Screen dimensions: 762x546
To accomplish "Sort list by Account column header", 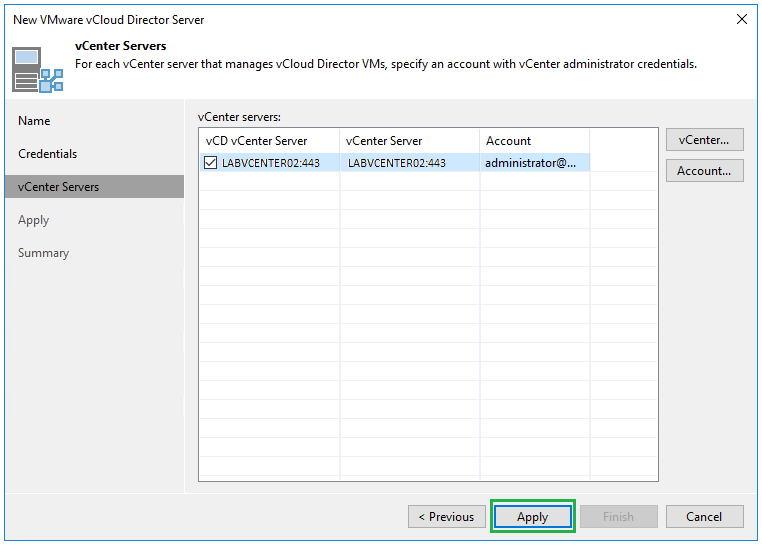I will (x=509, y=141).
